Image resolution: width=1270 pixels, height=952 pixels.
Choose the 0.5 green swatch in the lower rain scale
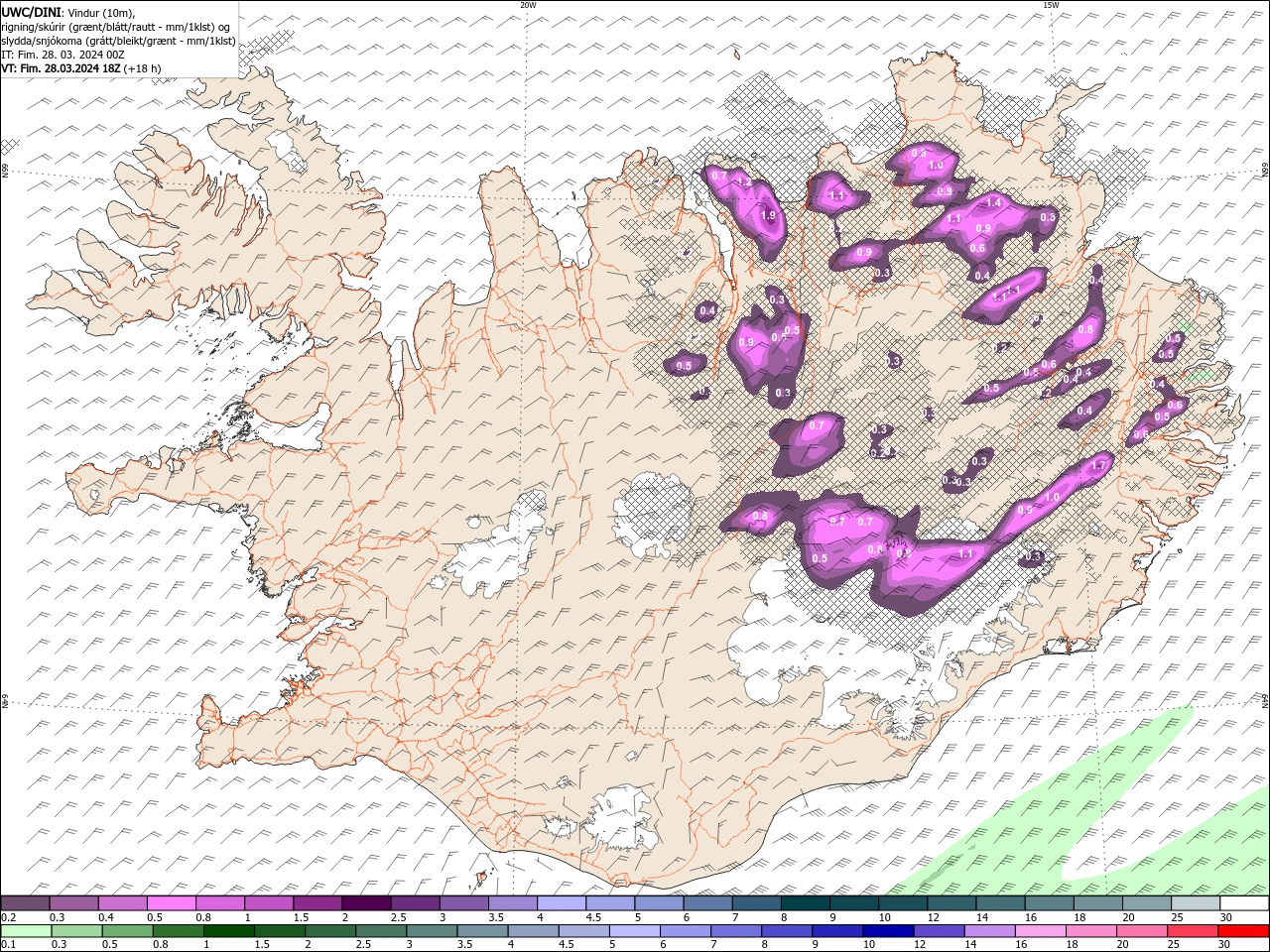pos(127,931)
